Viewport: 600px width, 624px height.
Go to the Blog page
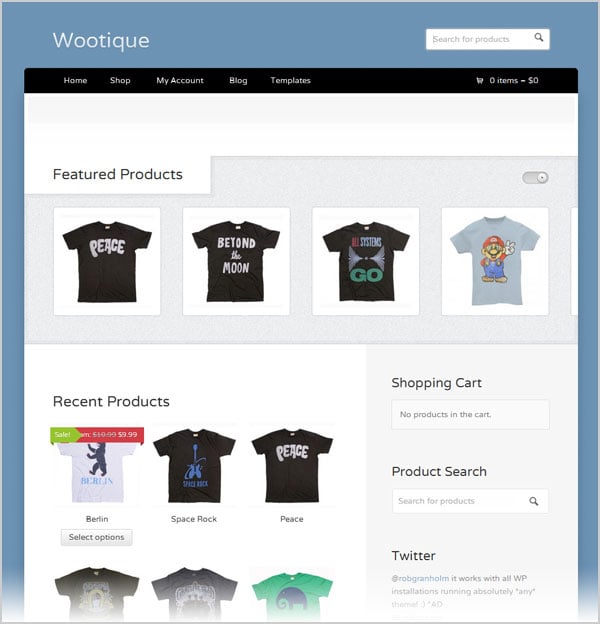click(238, 80)
